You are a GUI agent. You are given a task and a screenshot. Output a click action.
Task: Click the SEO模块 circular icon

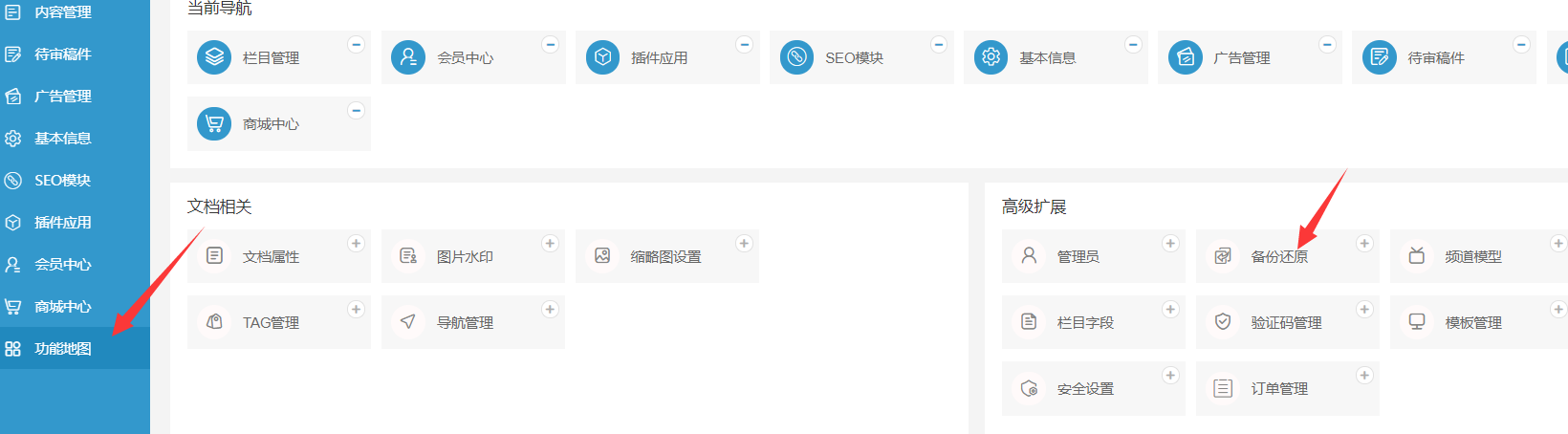796,57
